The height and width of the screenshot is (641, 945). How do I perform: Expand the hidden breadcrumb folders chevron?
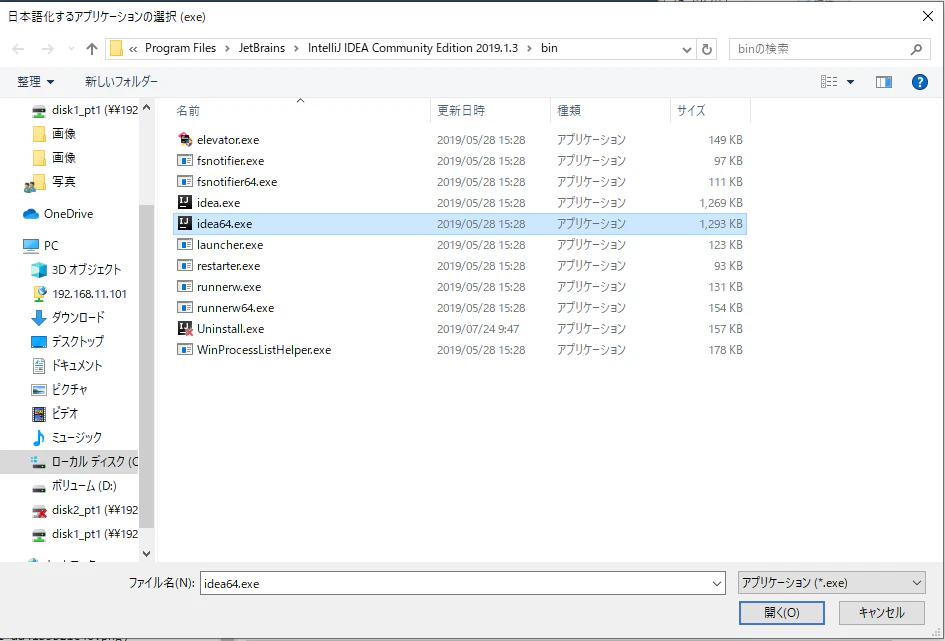click(132, 49)
